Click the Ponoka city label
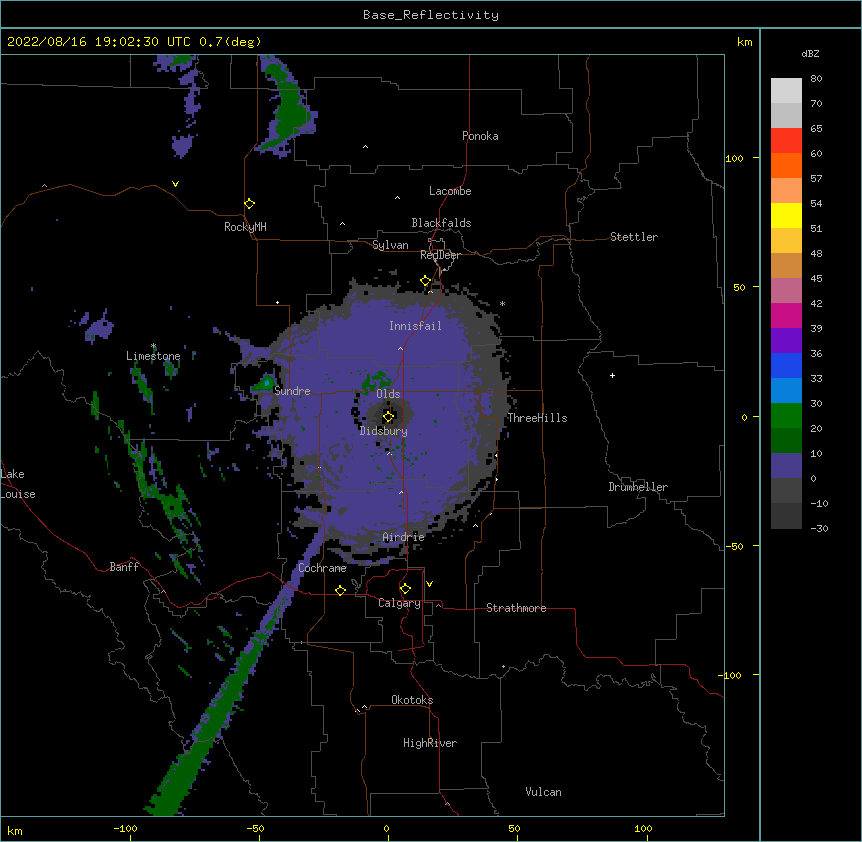The image size is (862, 842). (x=480, y=136)
